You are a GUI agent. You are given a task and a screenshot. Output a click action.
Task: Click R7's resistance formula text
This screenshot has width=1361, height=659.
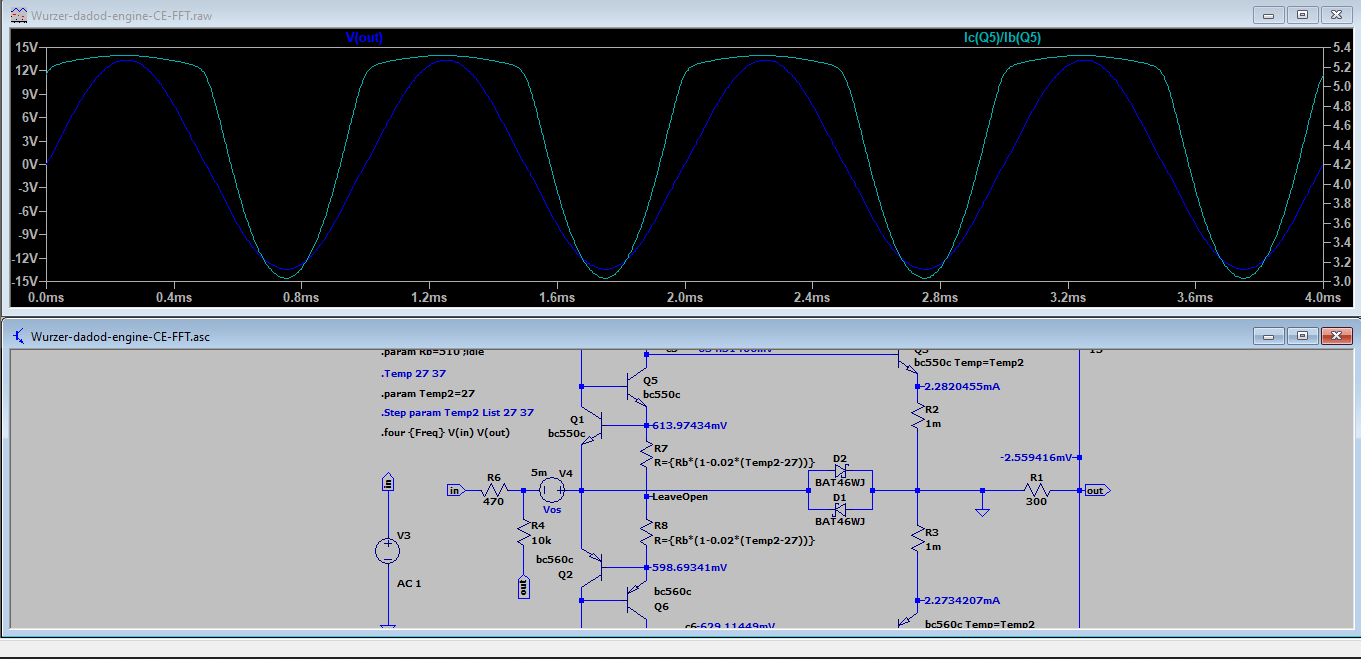(734, 462)
